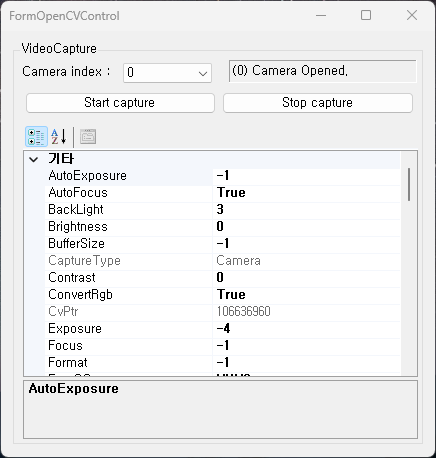Screen dimensions: 436x458
Task: Click the Camera Opened status text box
Action: [x=322, y=71]
